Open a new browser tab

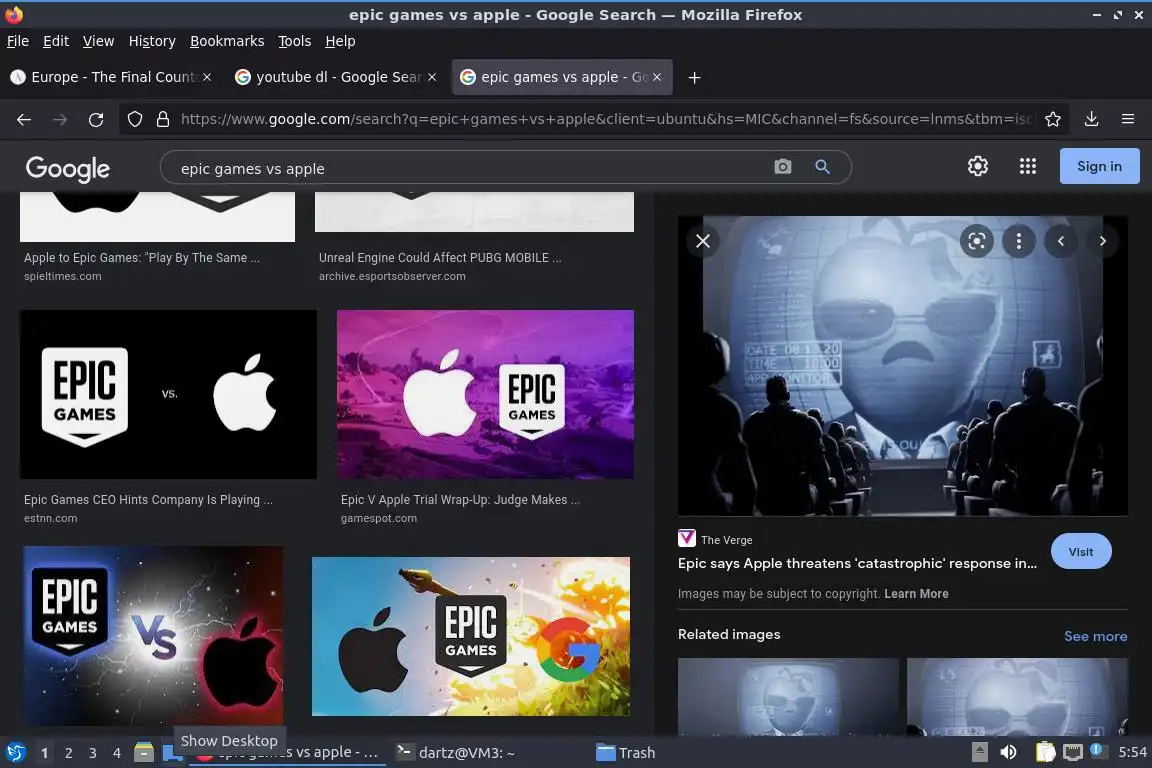pyautogui.click(x=694, y=77)
